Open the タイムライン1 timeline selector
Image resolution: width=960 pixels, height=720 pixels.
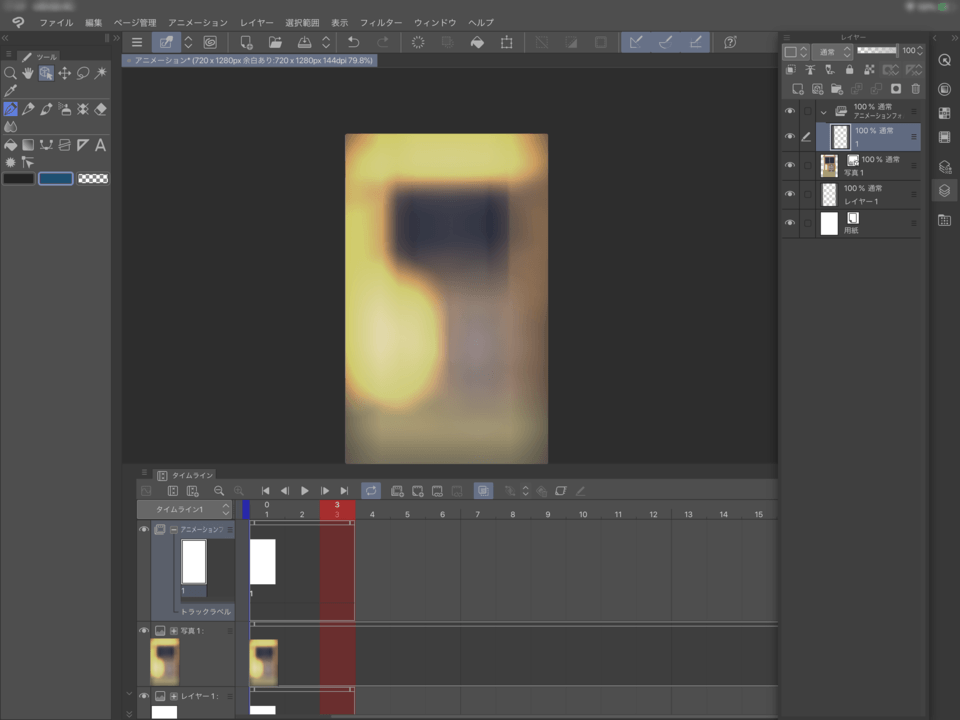[185, 509]
